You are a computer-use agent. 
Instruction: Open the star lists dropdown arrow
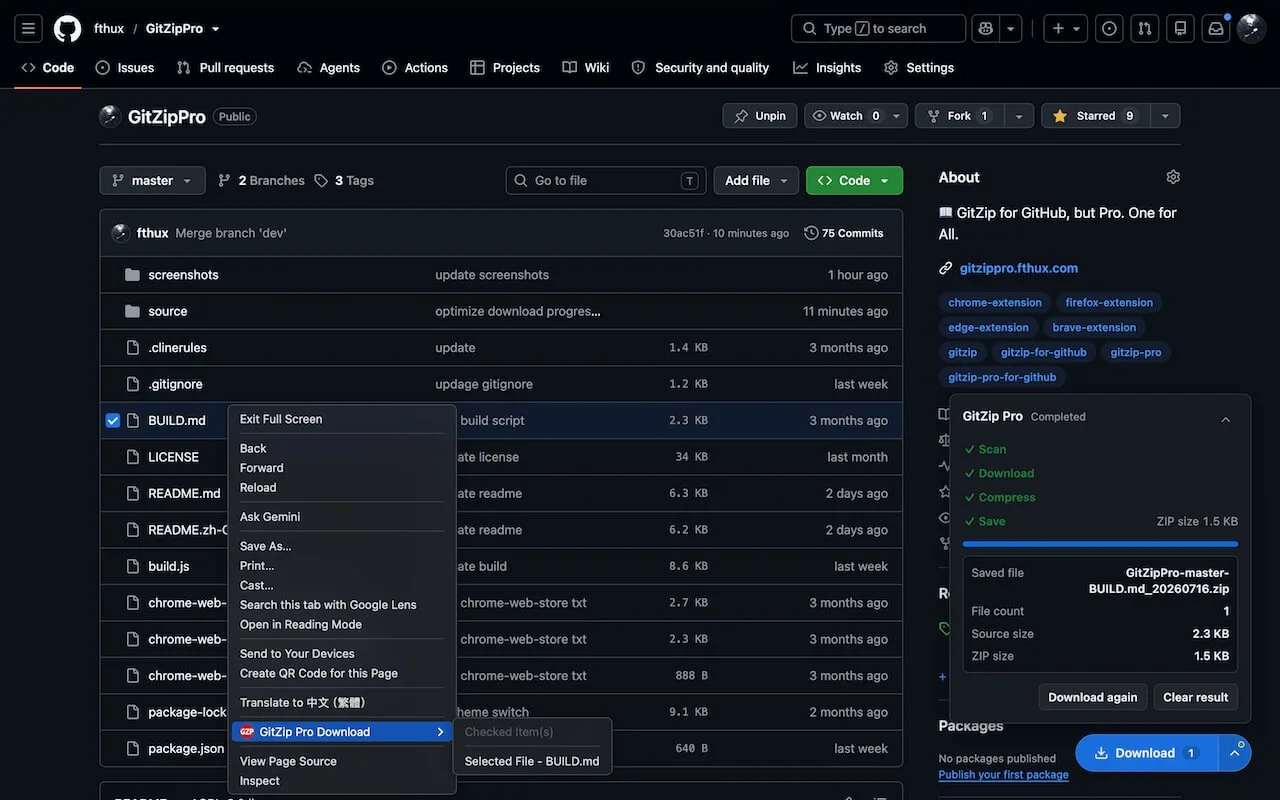[1164, 116]
